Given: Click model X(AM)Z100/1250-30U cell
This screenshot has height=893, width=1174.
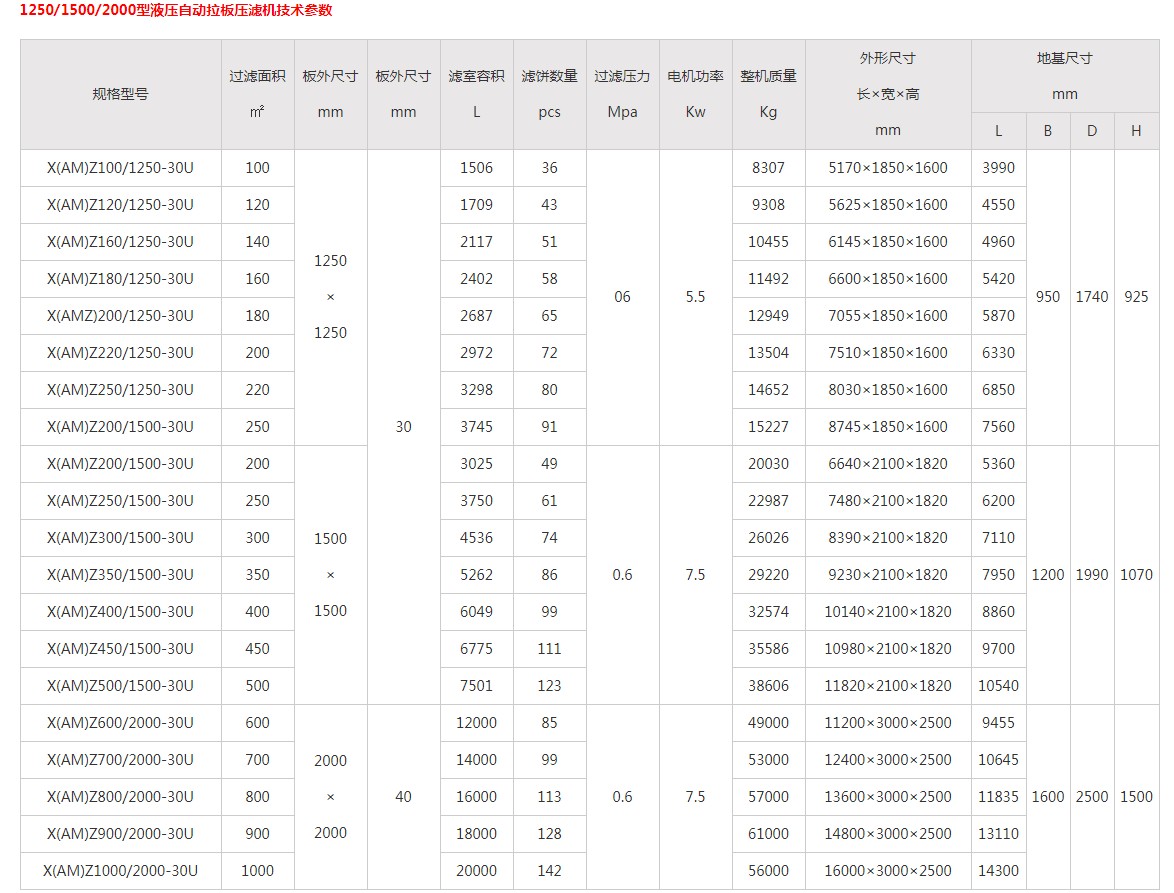Looking at the screenshot, I should point(120,168).
